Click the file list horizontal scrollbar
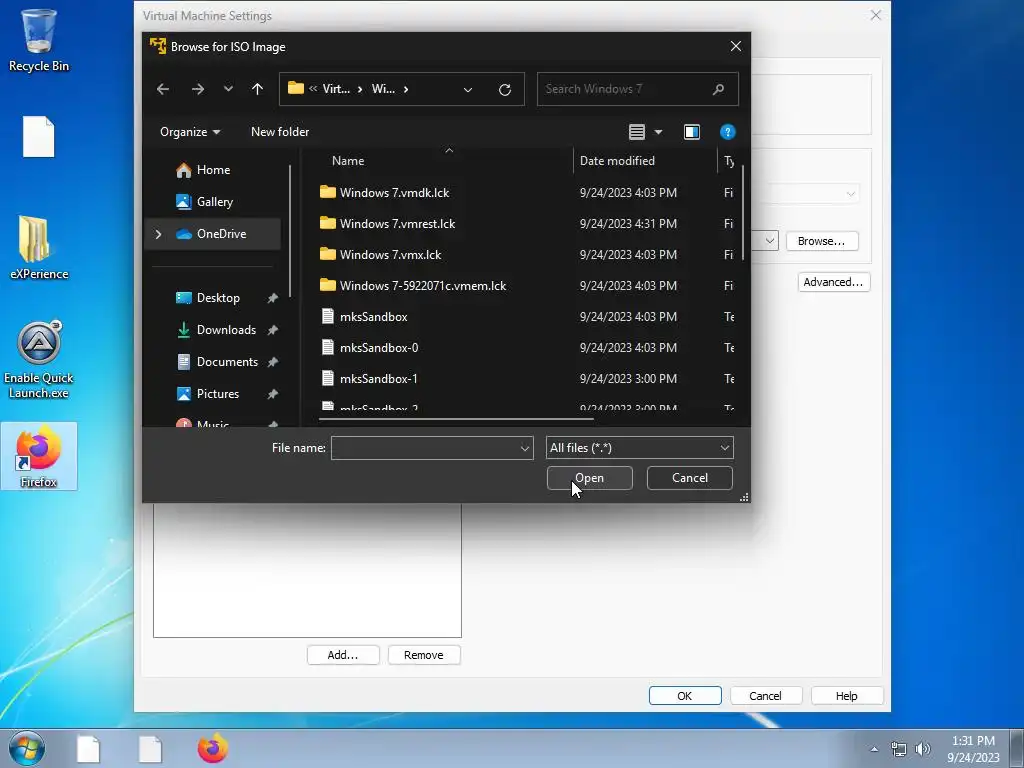 pyautogui.click(x=456, y=419)
